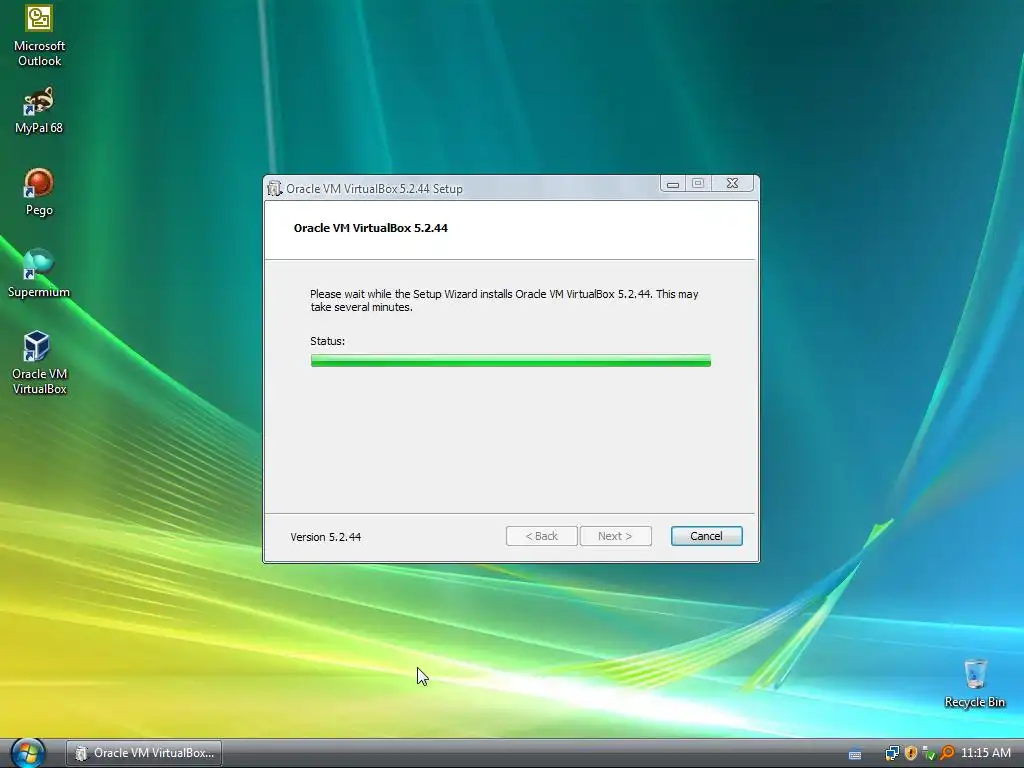Open the Windows Security Center shield tray icon
Screen dimensions: 1024x768
pos(910,753)
